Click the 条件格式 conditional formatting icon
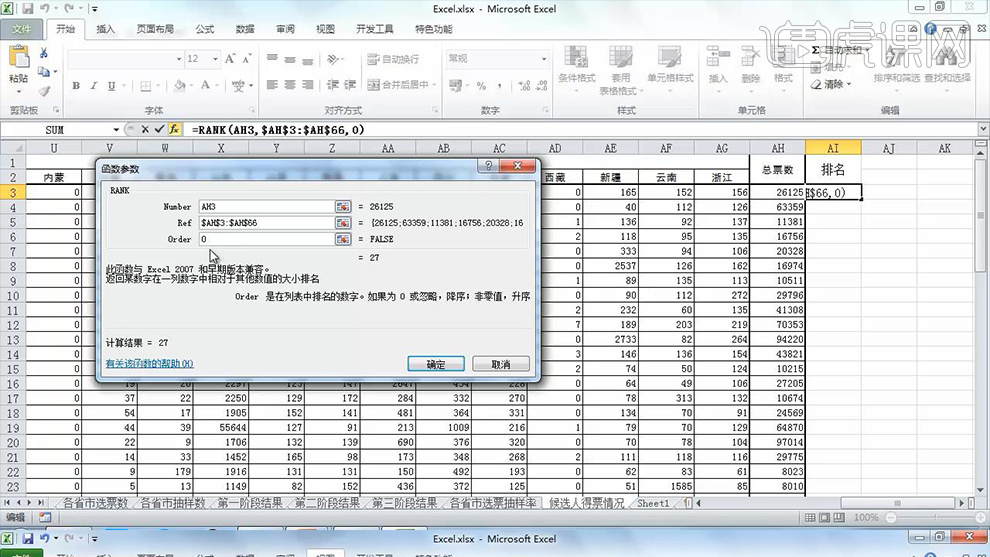The image size is (990, 557). tap(576, 58)
